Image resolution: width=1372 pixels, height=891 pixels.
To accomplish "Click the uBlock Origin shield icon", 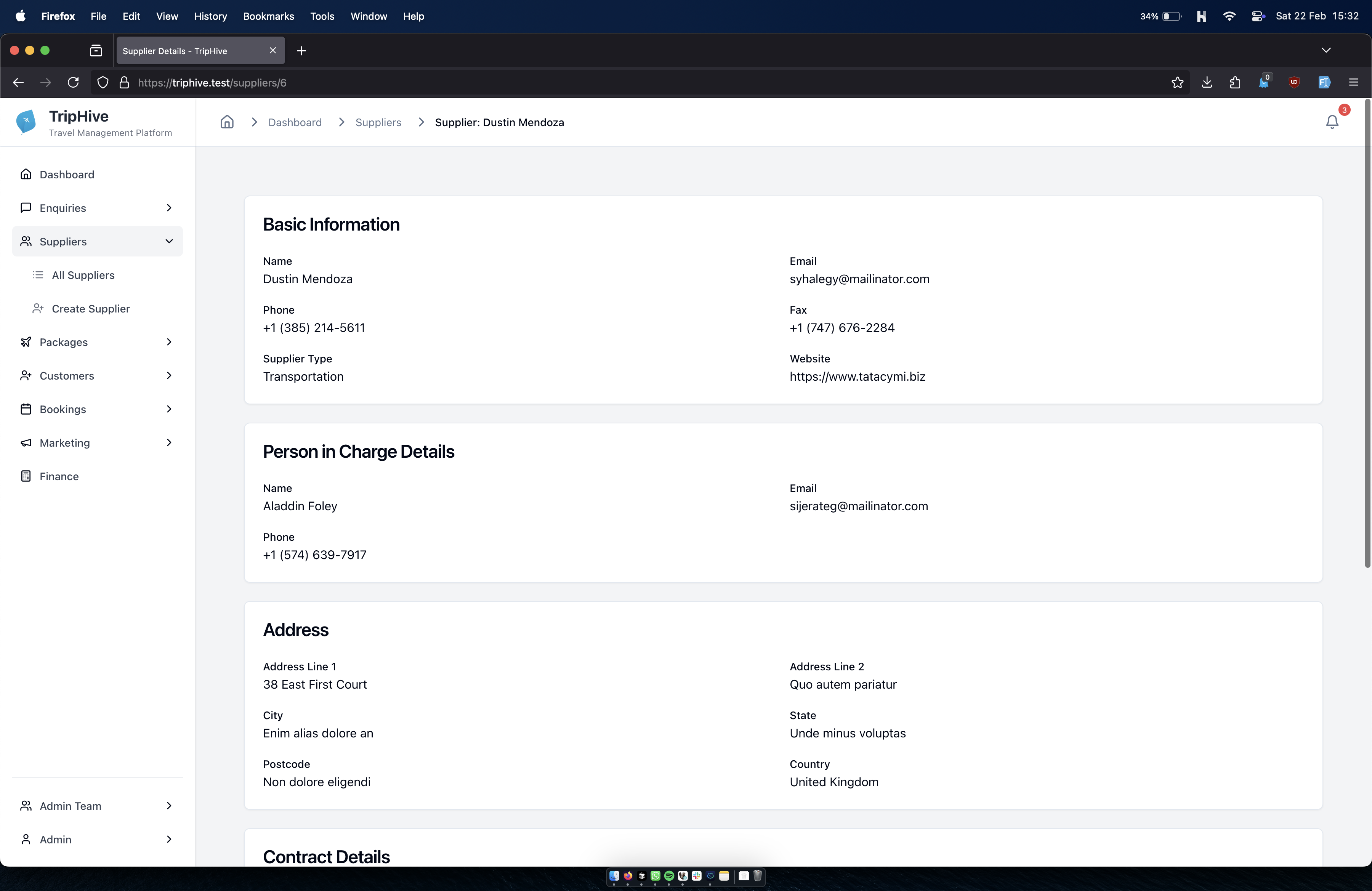I will (1294, 82).
